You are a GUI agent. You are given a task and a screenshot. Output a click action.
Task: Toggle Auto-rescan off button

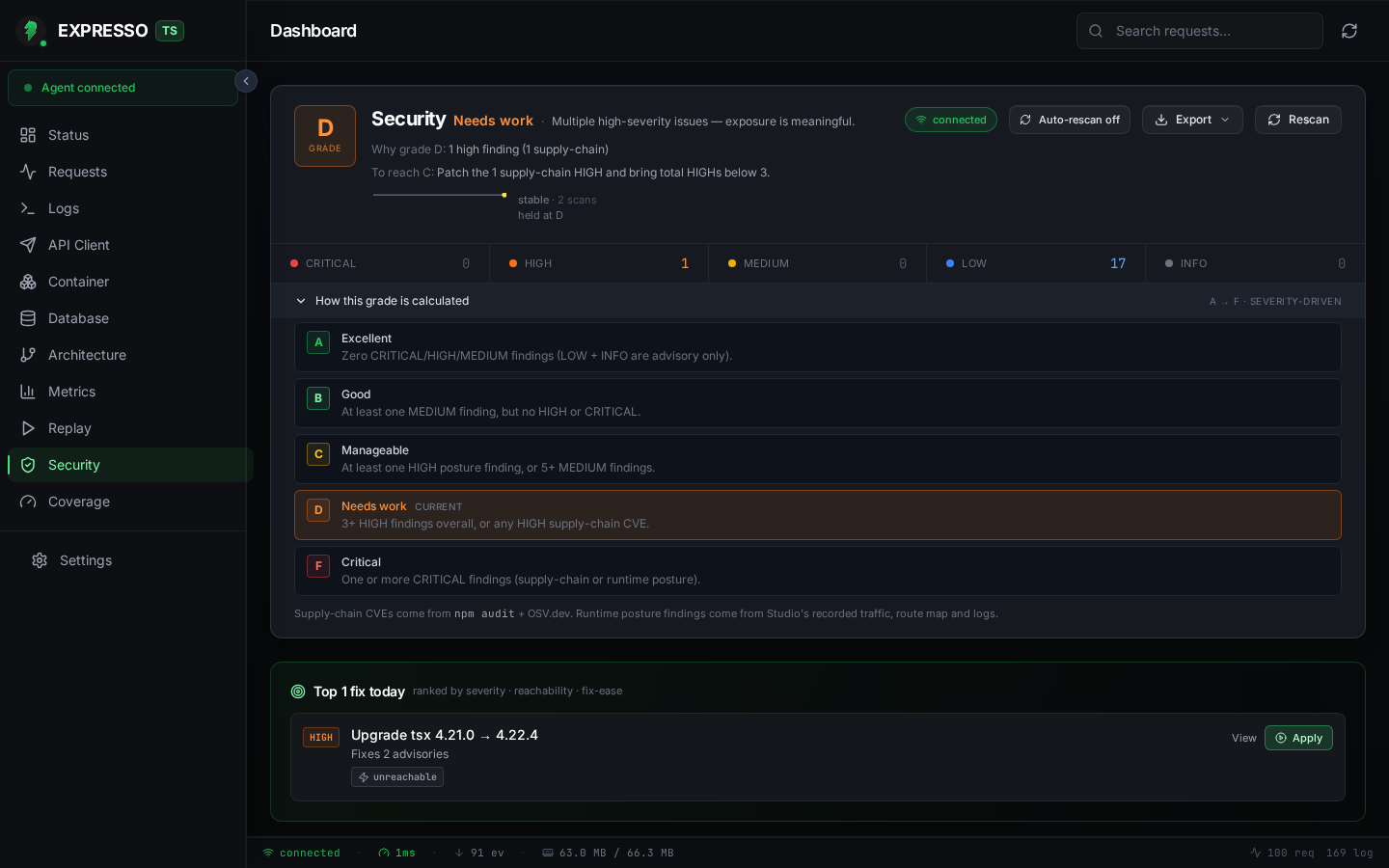pyautogui.click(x=1070, y=120)
